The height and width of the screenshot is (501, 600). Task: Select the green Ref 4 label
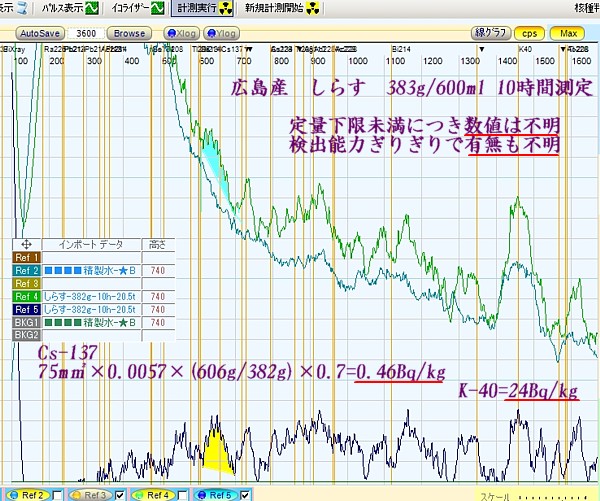point(26,296)
